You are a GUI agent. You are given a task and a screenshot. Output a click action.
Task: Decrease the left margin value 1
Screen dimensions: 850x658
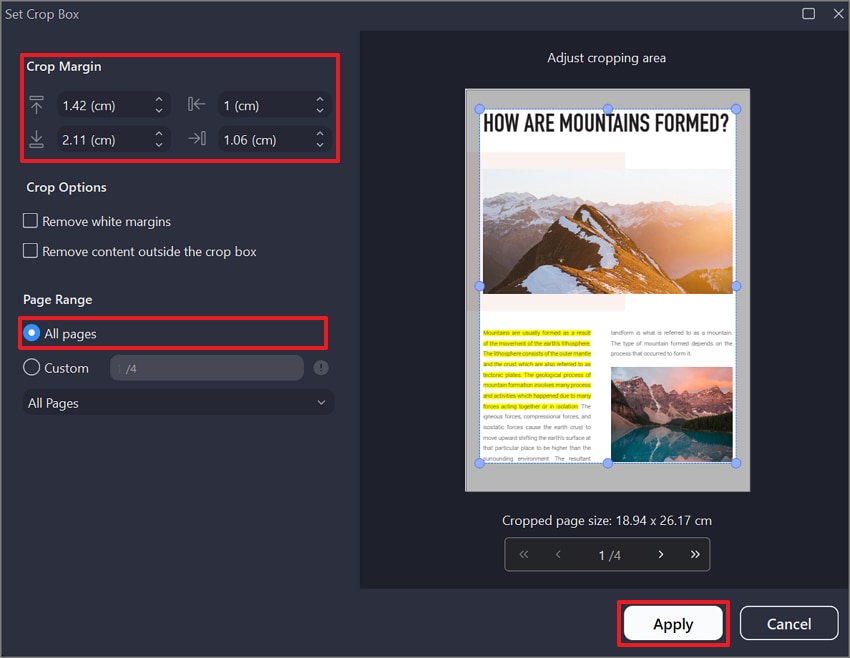pos(320,110)
